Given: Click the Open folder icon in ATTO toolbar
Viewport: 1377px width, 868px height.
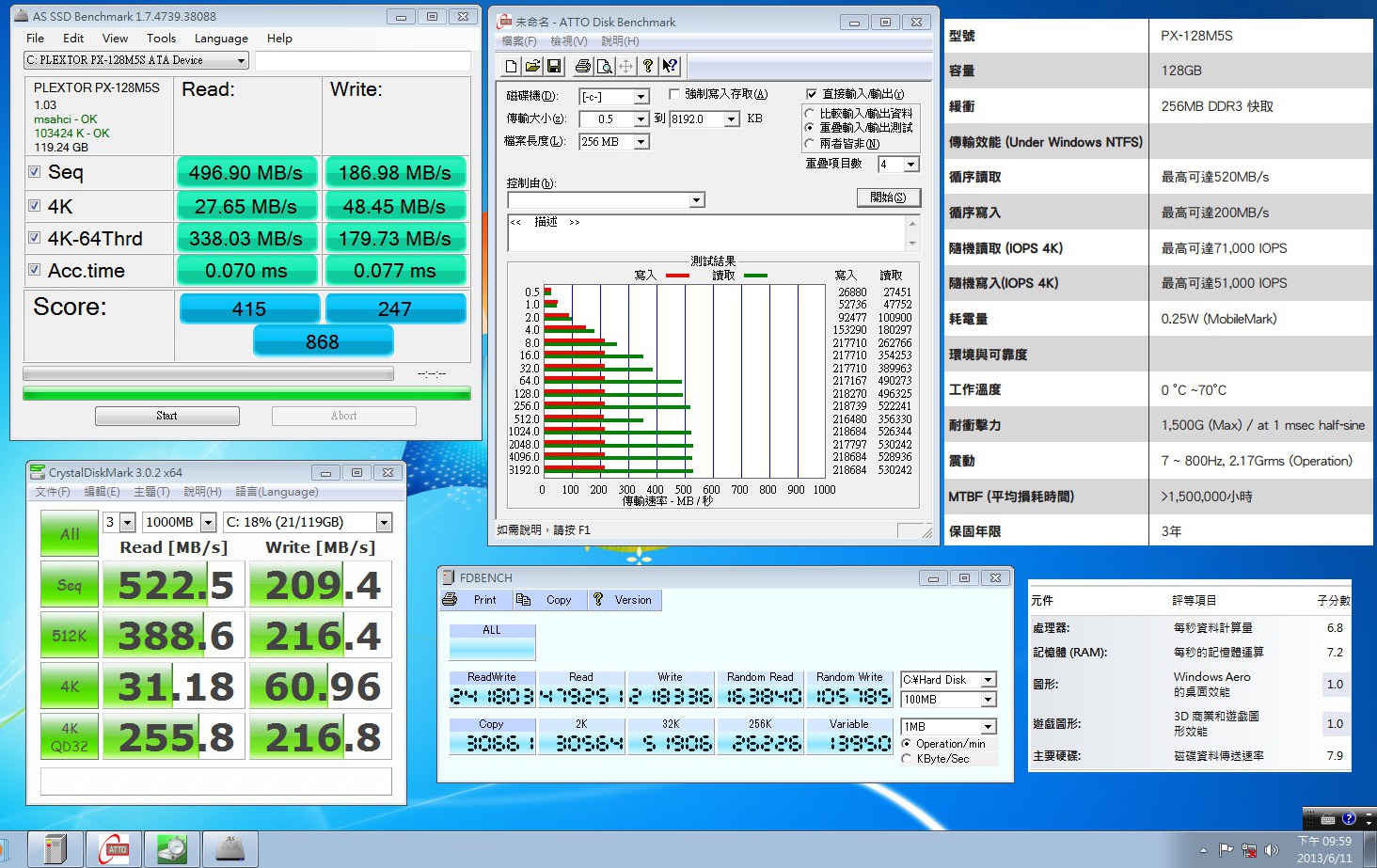Looking at the screenshot, I should (x=532, y=66).
